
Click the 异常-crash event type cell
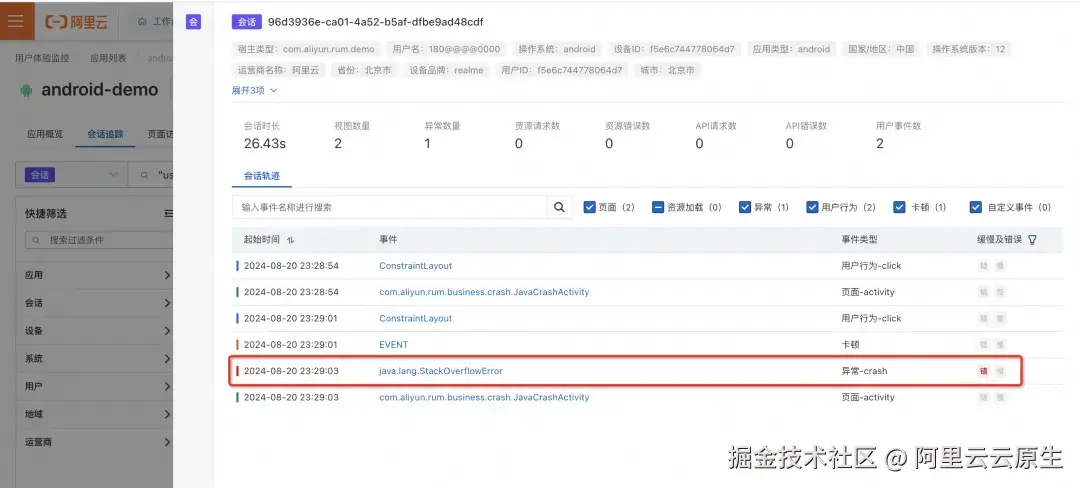(864, 371)
